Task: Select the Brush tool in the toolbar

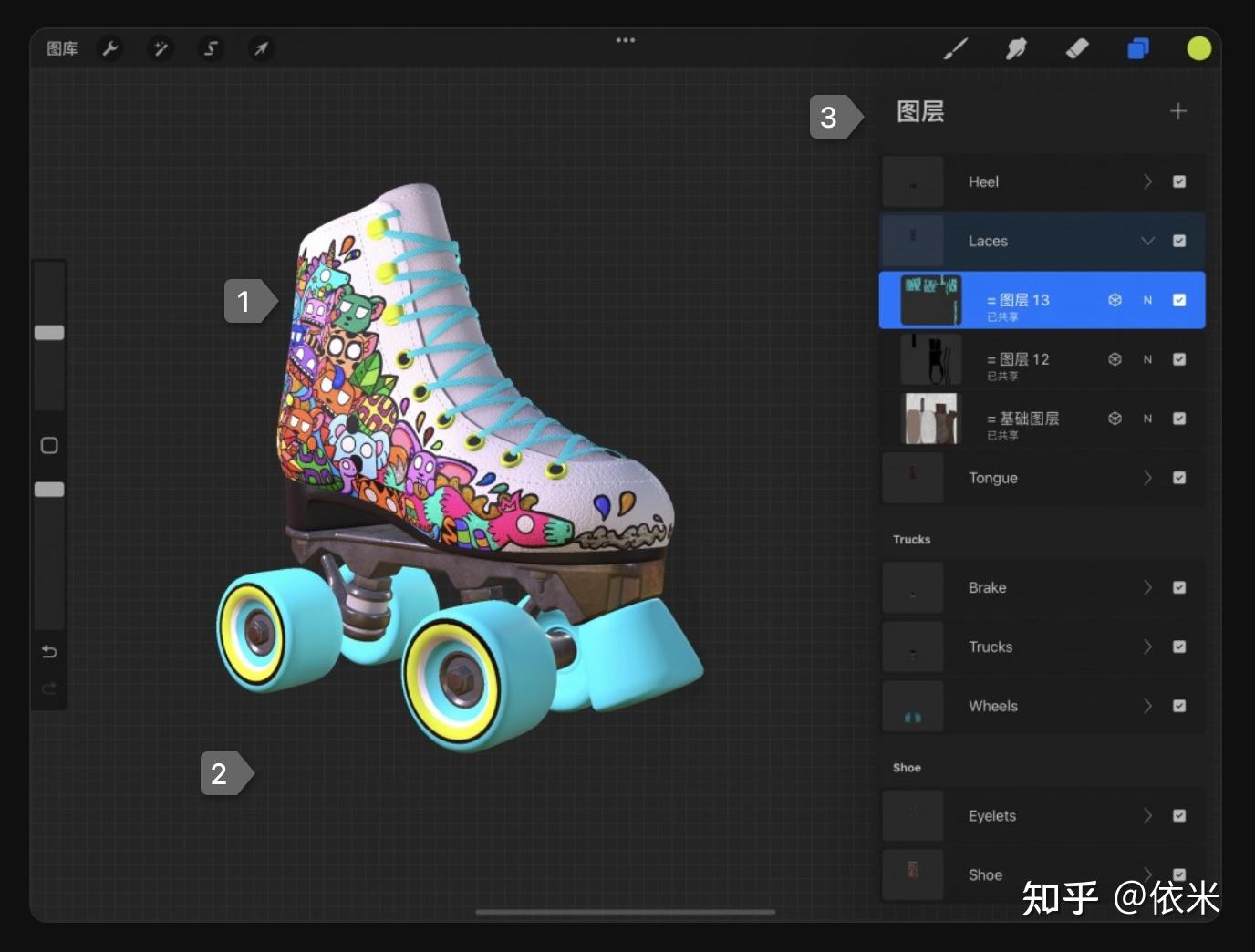Action: pos(955,48)
